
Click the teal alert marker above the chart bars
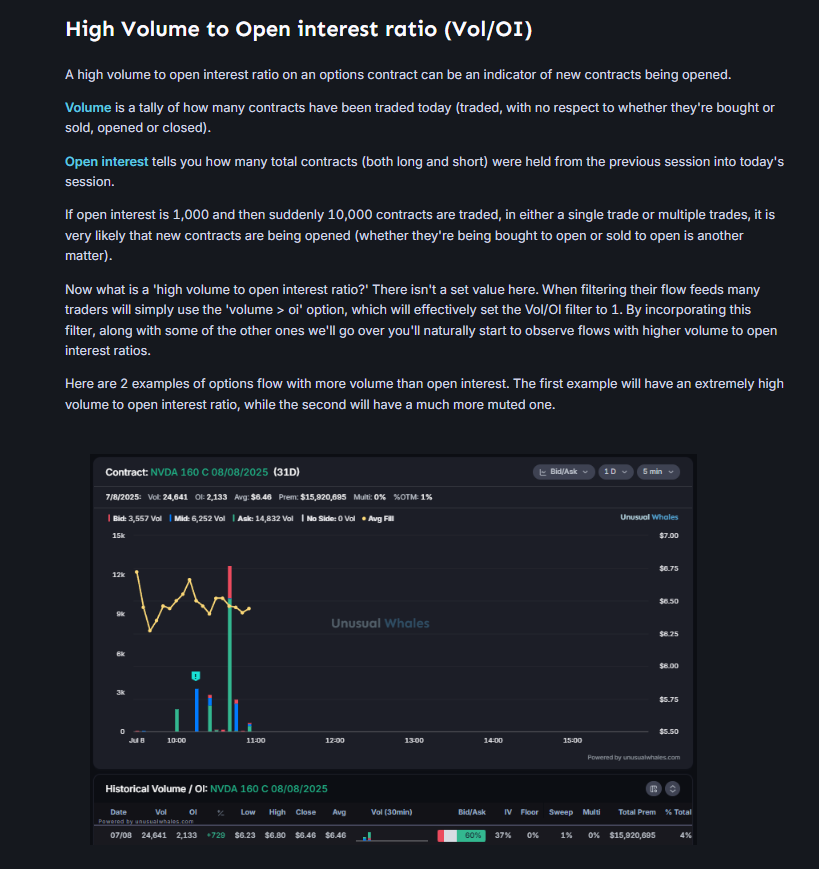pos(196,676)
